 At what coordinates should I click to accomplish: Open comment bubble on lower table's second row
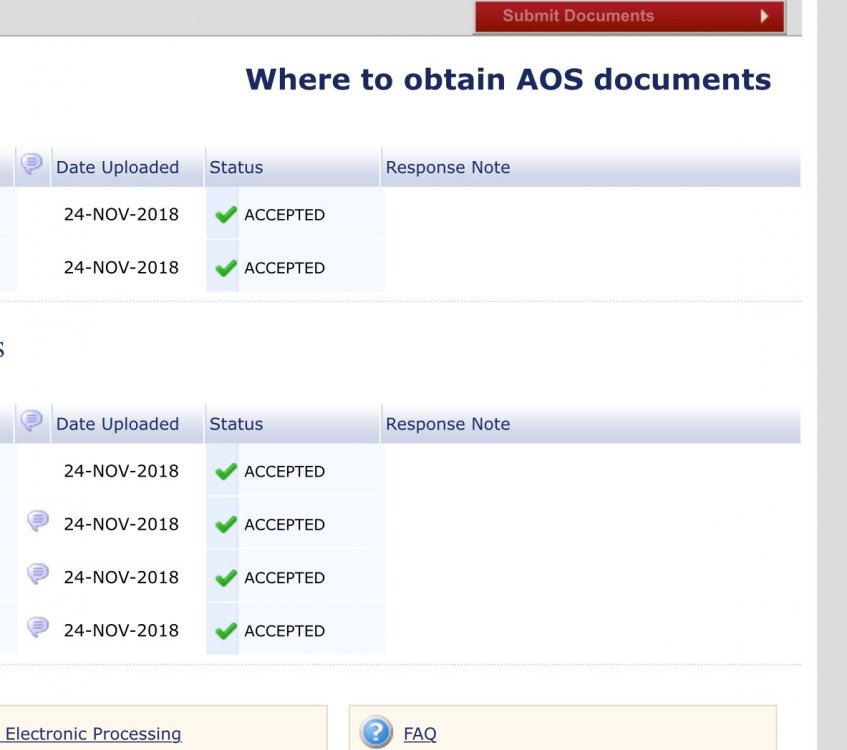[x=38, y=521]
